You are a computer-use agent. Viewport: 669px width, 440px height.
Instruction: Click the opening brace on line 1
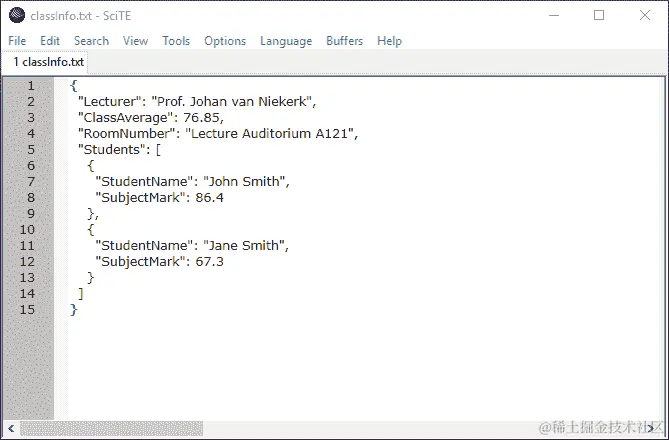(x=73, y=86)
